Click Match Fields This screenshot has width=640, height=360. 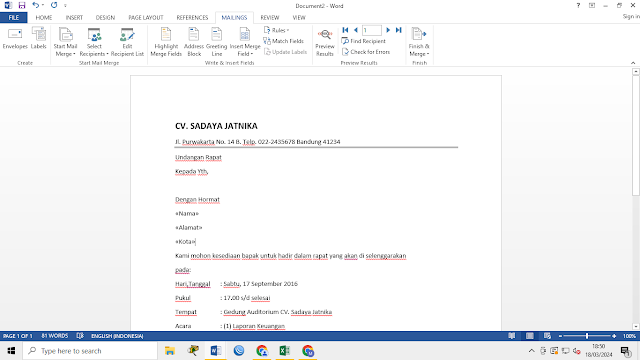tap(284, 41)
